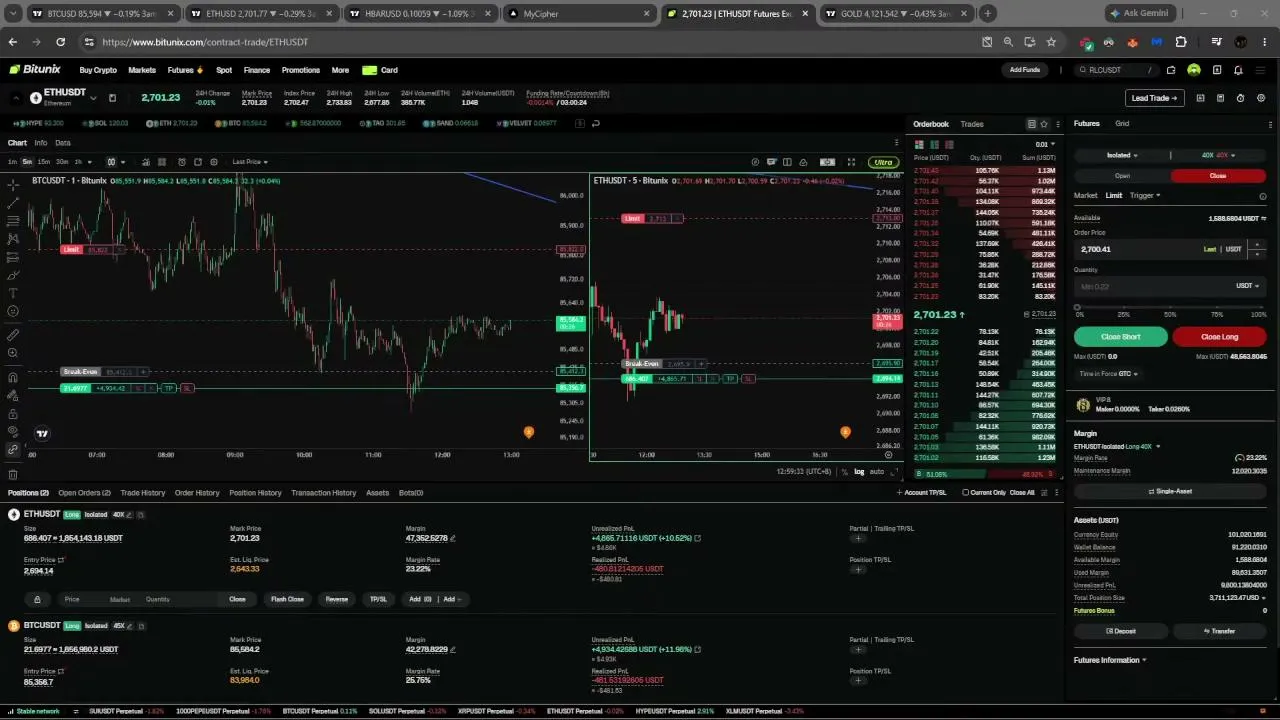Open the 0.01 orderbook precision dropdown
Screen dimensions: 1280x720
[x=1044, y=144]
